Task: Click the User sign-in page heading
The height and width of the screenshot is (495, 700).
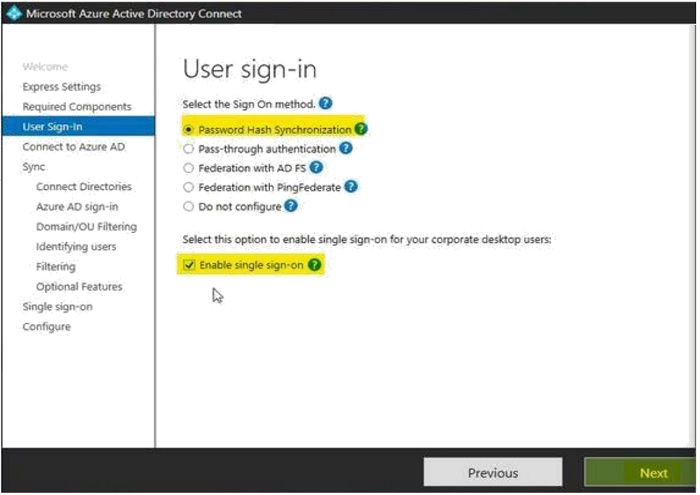Action: [x=250, y=70]
